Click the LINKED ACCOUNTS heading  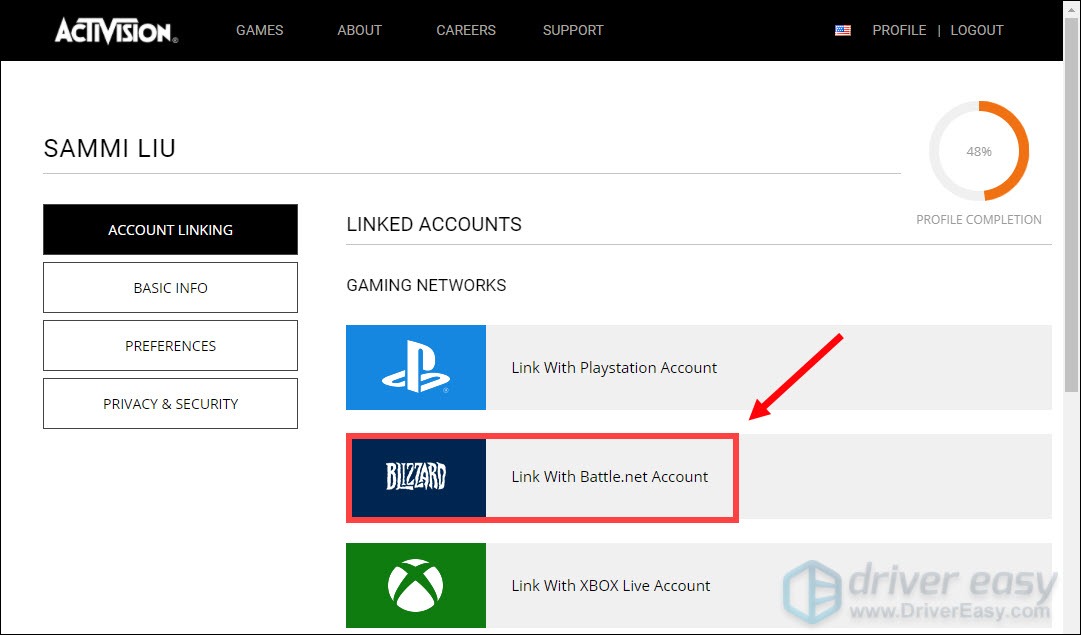(x=434, y=224)
